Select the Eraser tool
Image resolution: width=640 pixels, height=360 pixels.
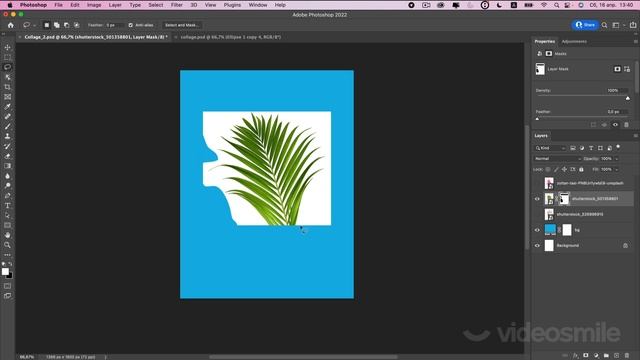click(x=7, y=156)
